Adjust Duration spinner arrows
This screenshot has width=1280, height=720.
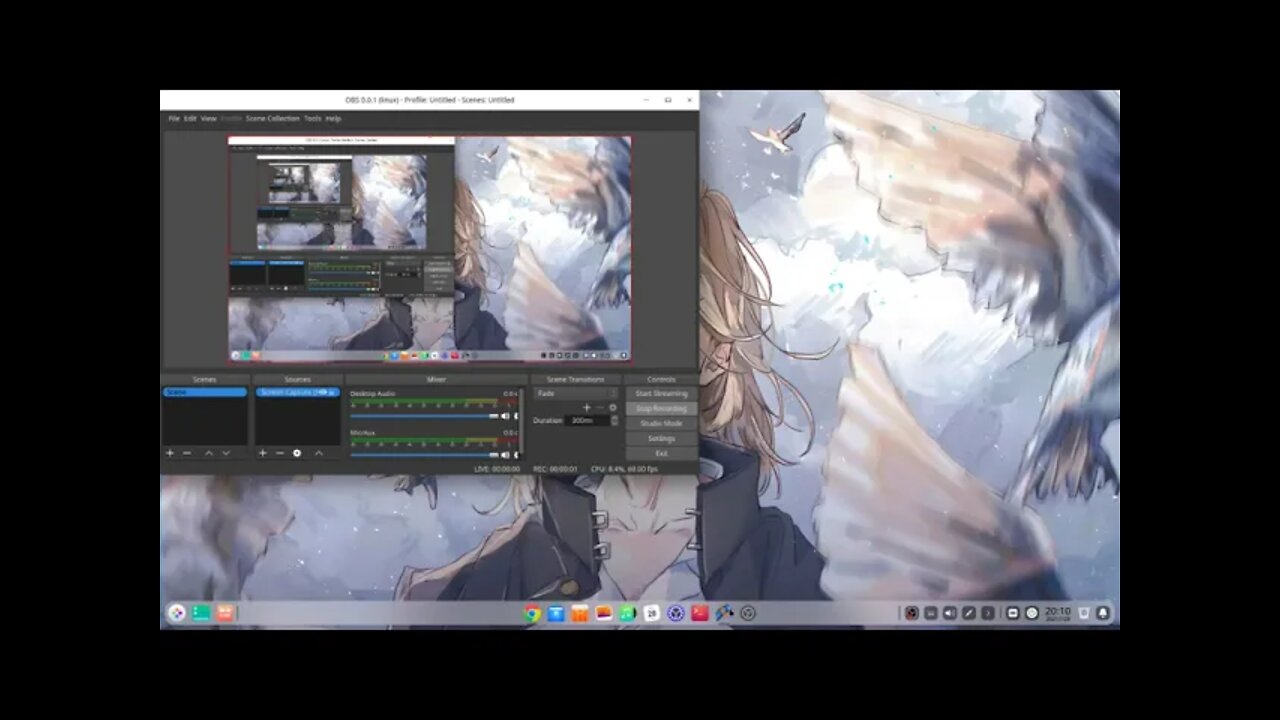615,420
